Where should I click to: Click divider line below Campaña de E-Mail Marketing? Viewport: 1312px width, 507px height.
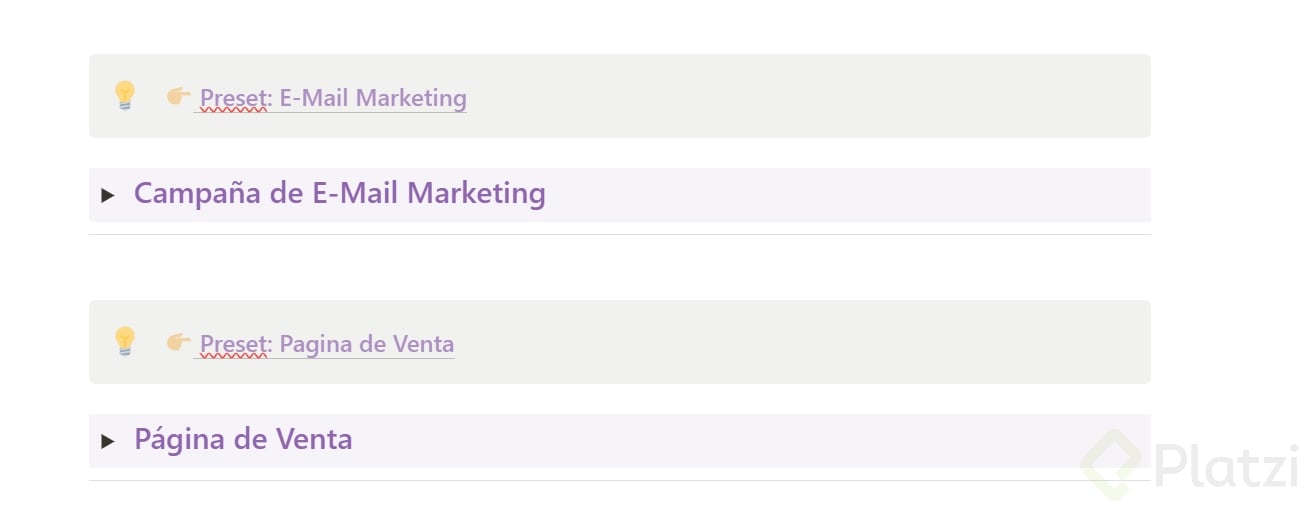[x=620, y=235]
